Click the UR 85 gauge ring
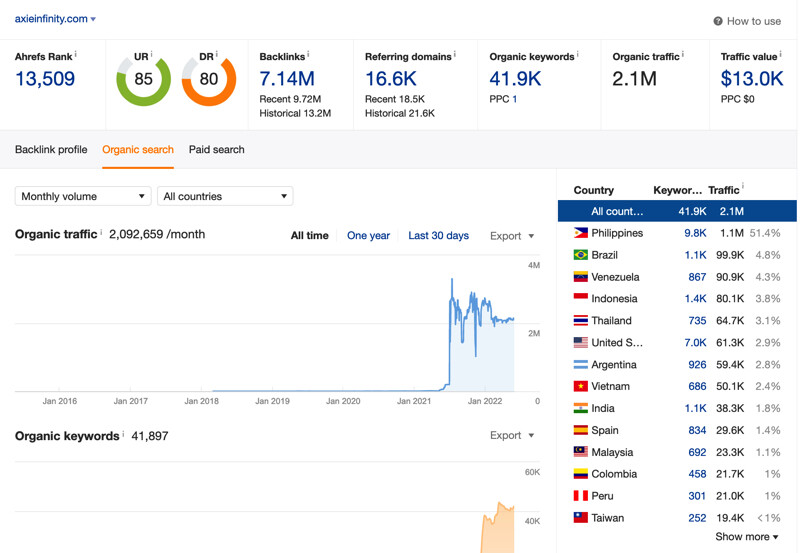 pos(143,81)
